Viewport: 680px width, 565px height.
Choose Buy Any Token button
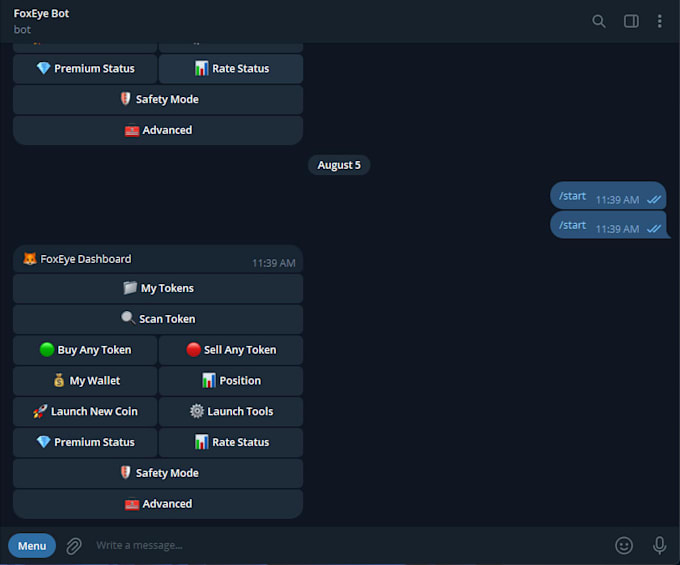(x=85, y=350)
